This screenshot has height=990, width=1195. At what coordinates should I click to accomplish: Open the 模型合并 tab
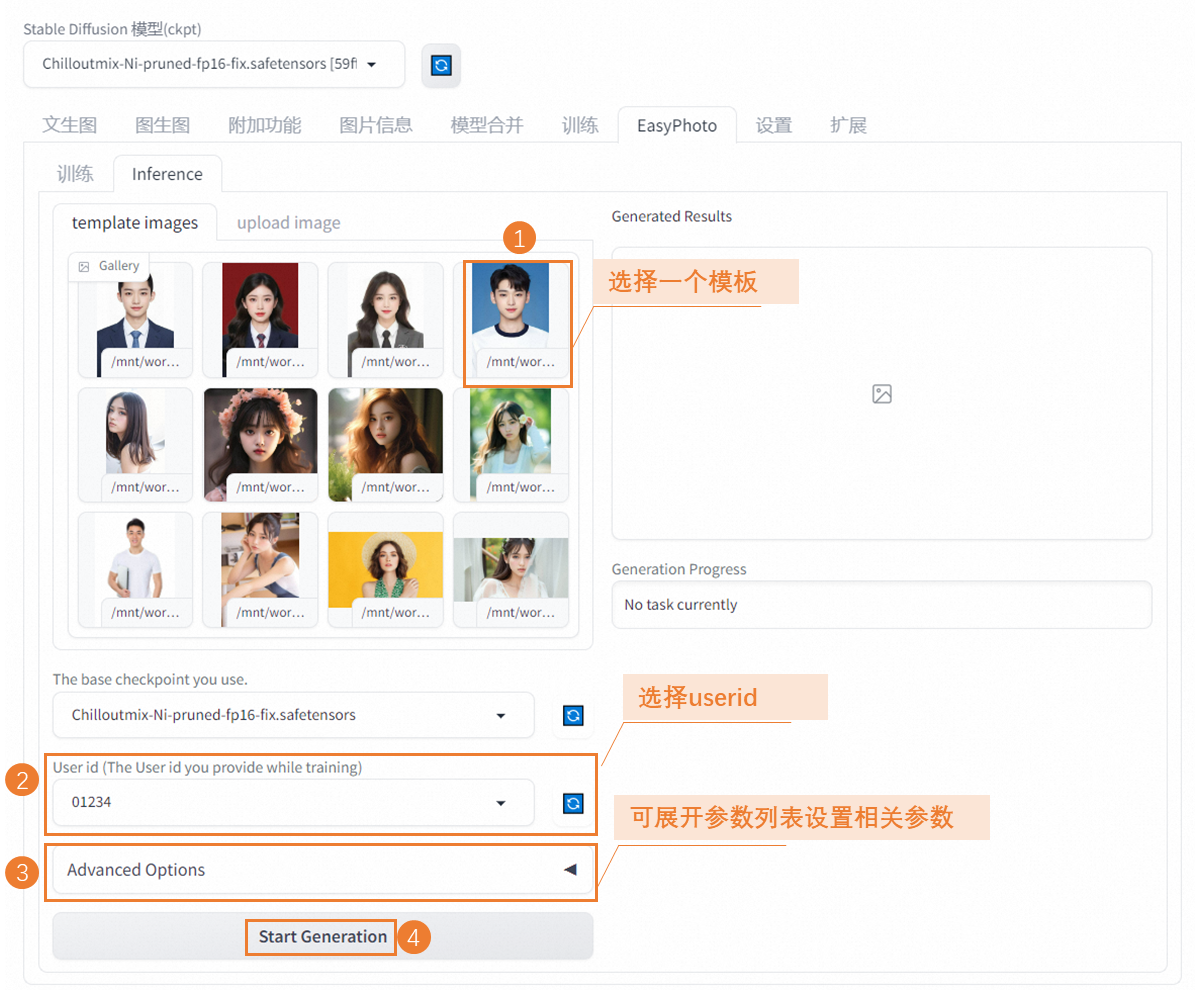point(487,125)
